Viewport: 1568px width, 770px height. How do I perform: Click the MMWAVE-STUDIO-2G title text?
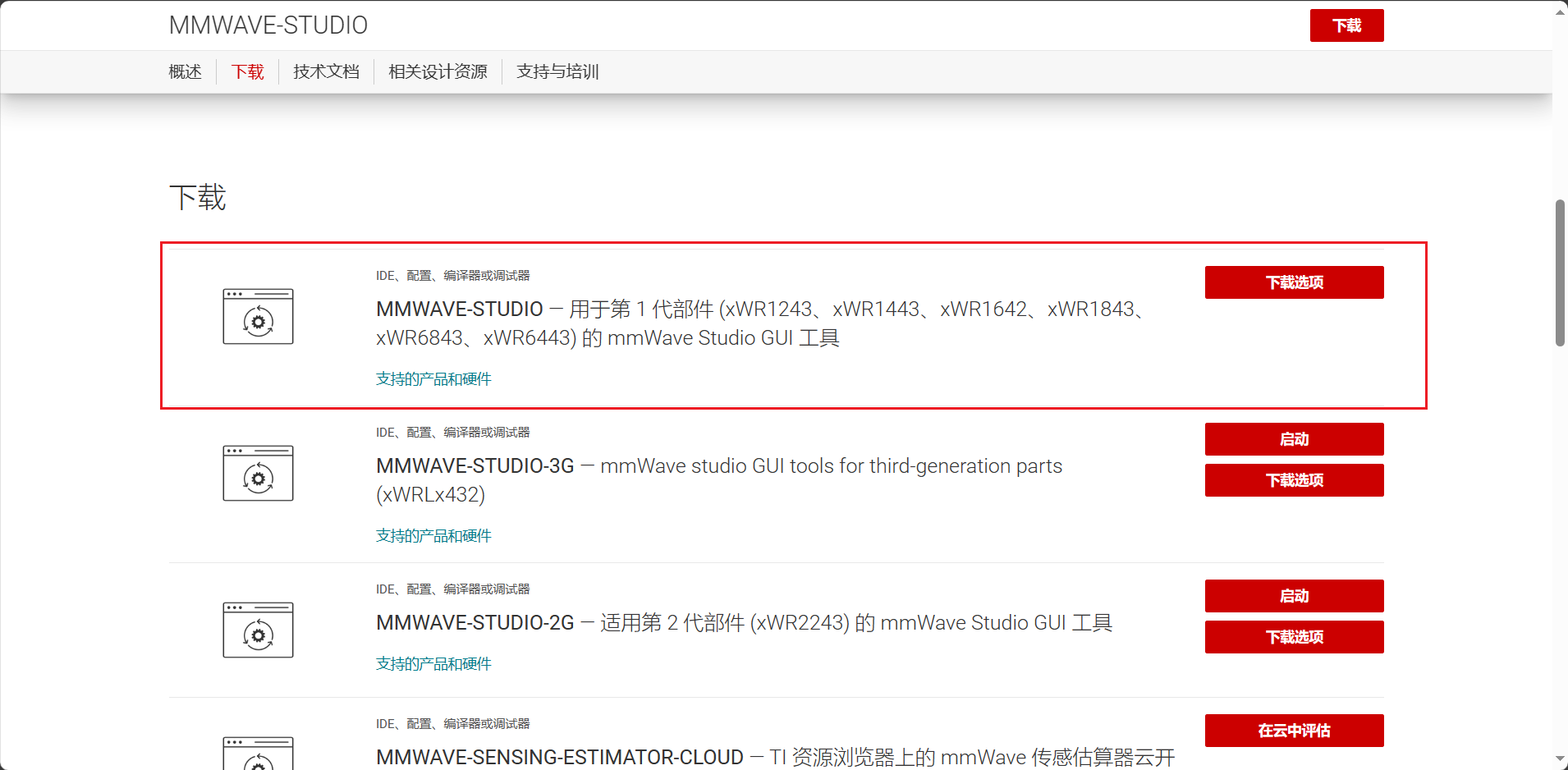[745, 623]
